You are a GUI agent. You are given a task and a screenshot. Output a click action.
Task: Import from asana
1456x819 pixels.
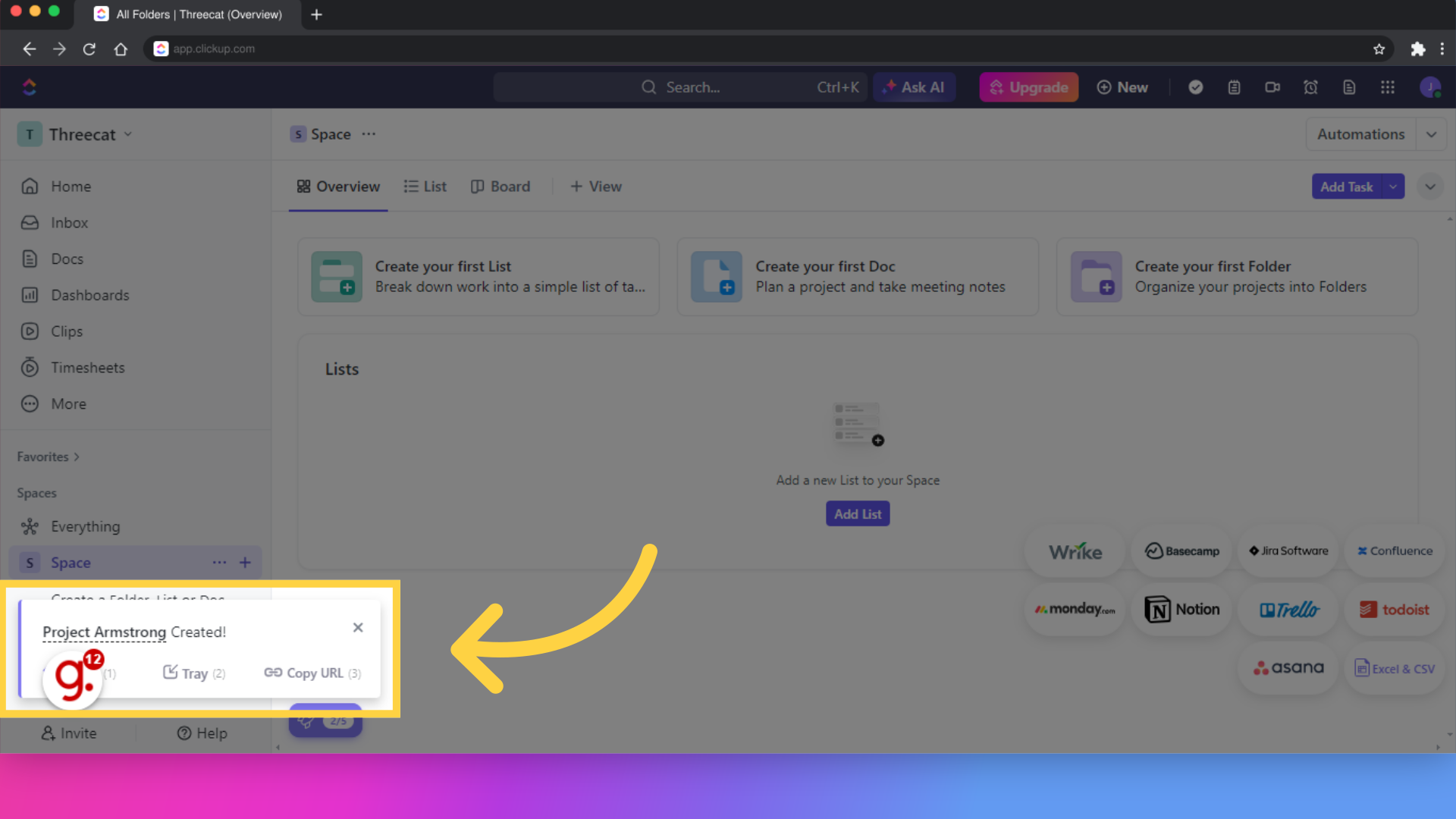(1288, 668)
